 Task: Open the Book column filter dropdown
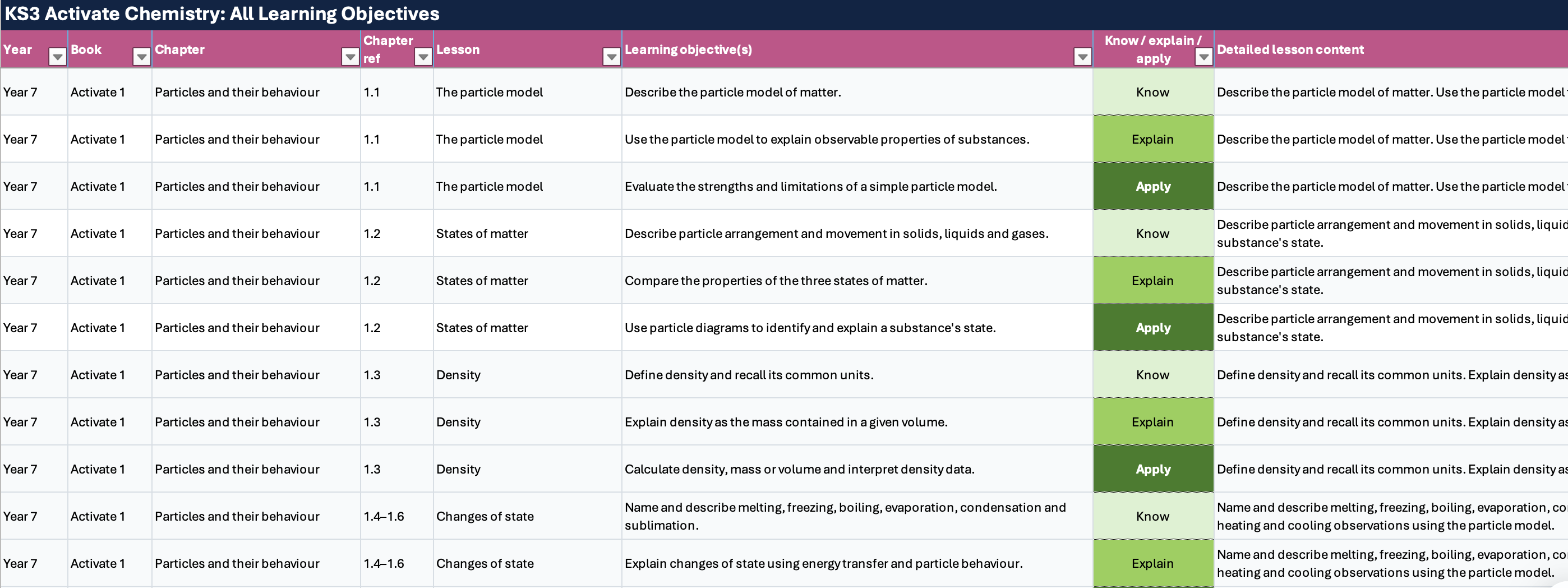coord(142,57)
